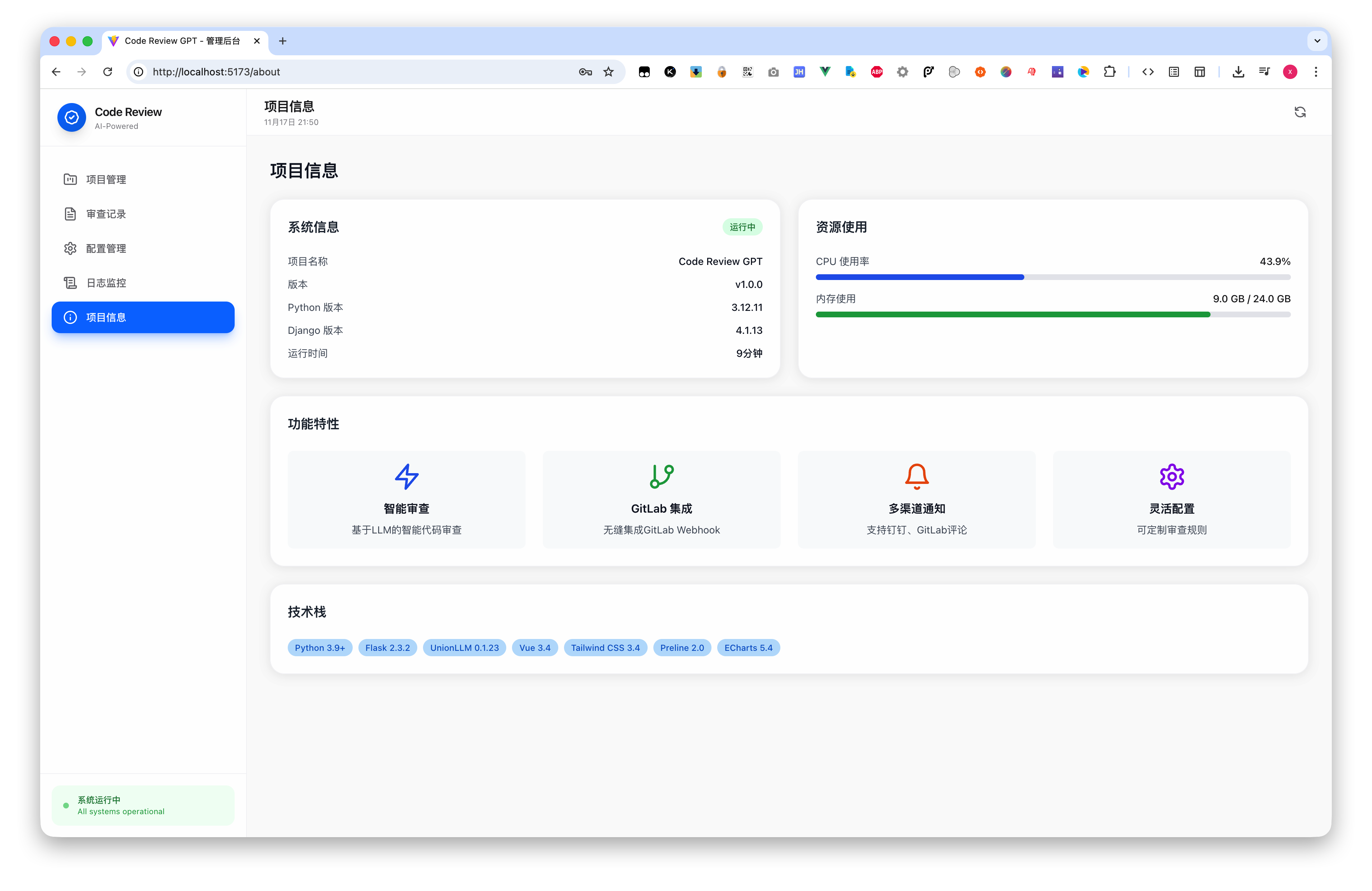Screen dimensions: 1372x891
Task: Open Chrome three-dot menu
Action: (x=1316, y=72)
